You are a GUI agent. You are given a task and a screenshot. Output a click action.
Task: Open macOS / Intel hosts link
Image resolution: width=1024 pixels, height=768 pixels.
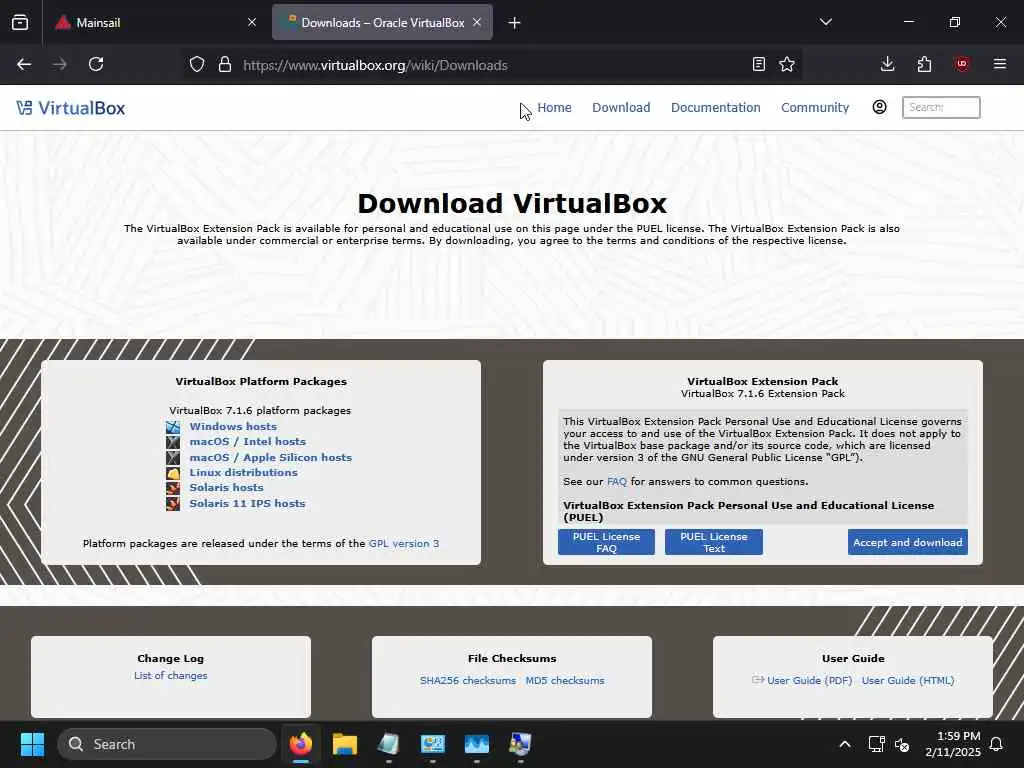coord(248,441)
